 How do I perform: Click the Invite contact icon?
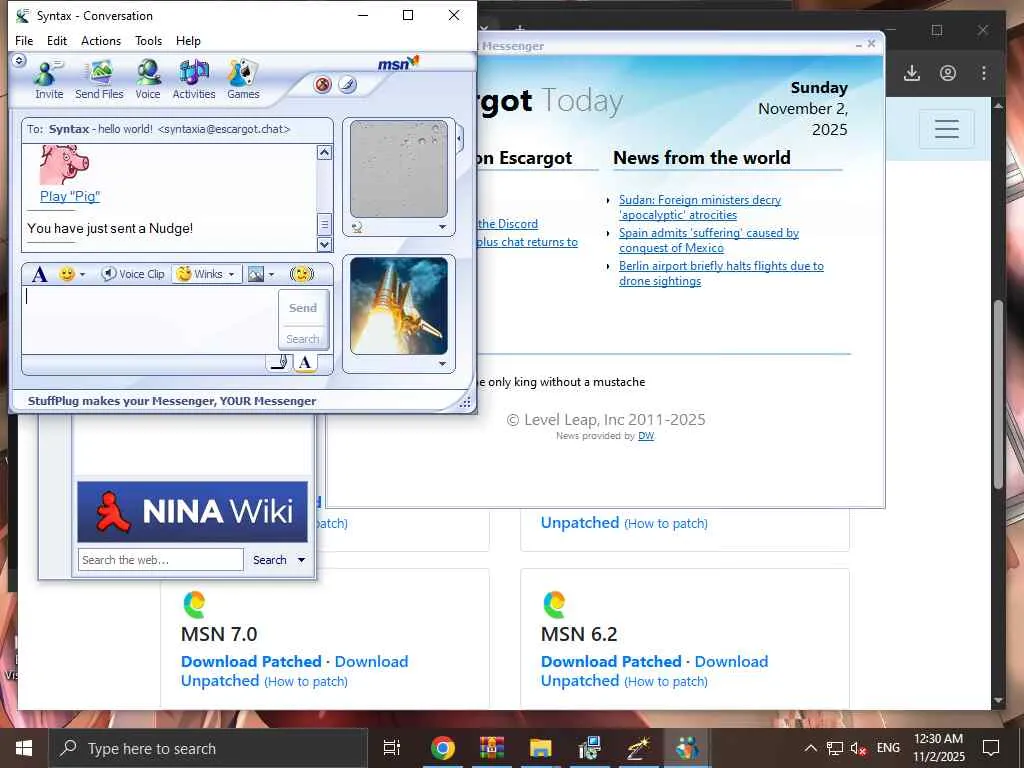49,80
